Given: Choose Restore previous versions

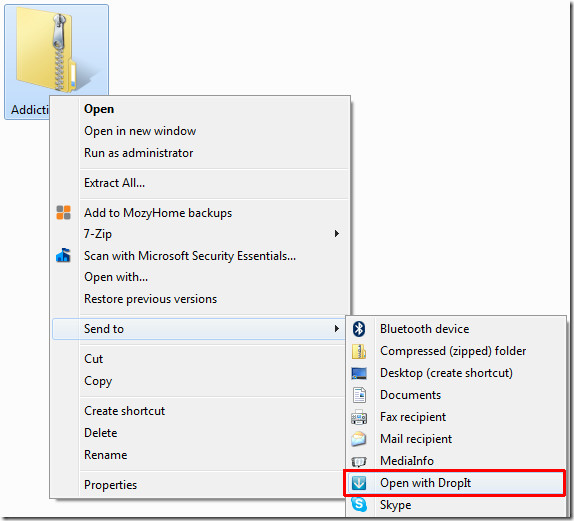Looking at the screenshot, I should tap(150, 299).
